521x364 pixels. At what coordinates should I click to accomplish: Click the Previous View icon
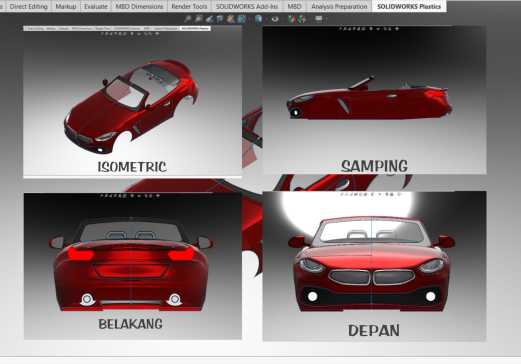pyautogui.click(x=209, y=19)
